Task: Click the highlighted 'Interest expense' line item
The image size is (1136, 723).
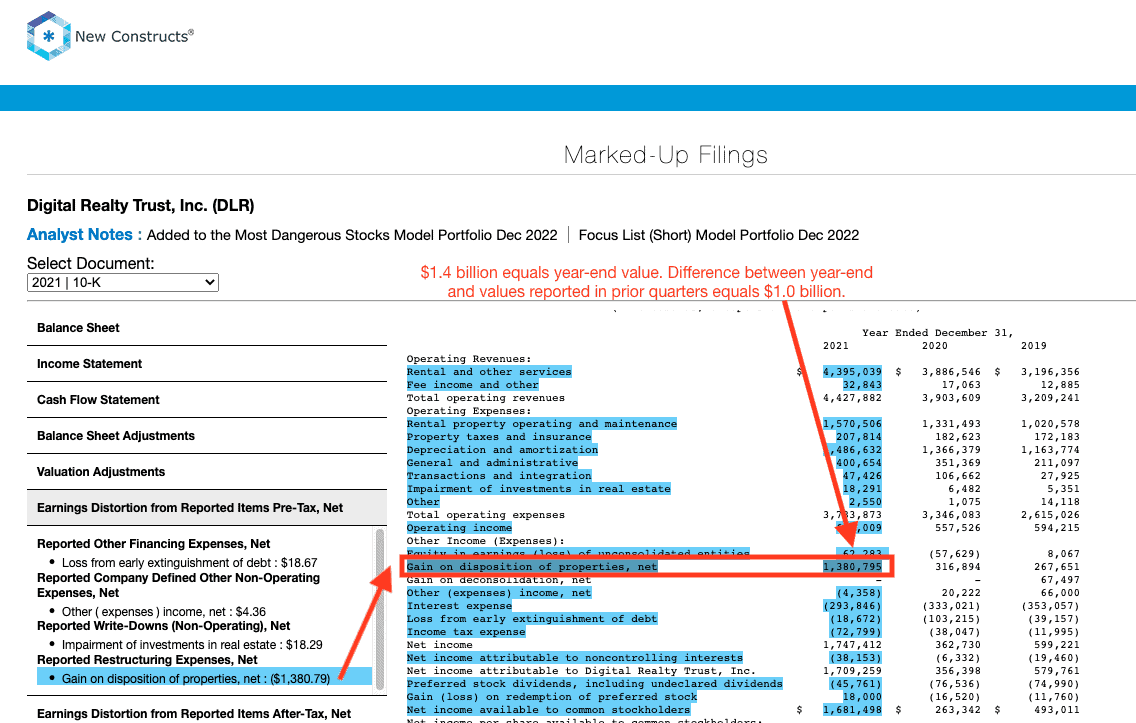Action: coord(459,606)
